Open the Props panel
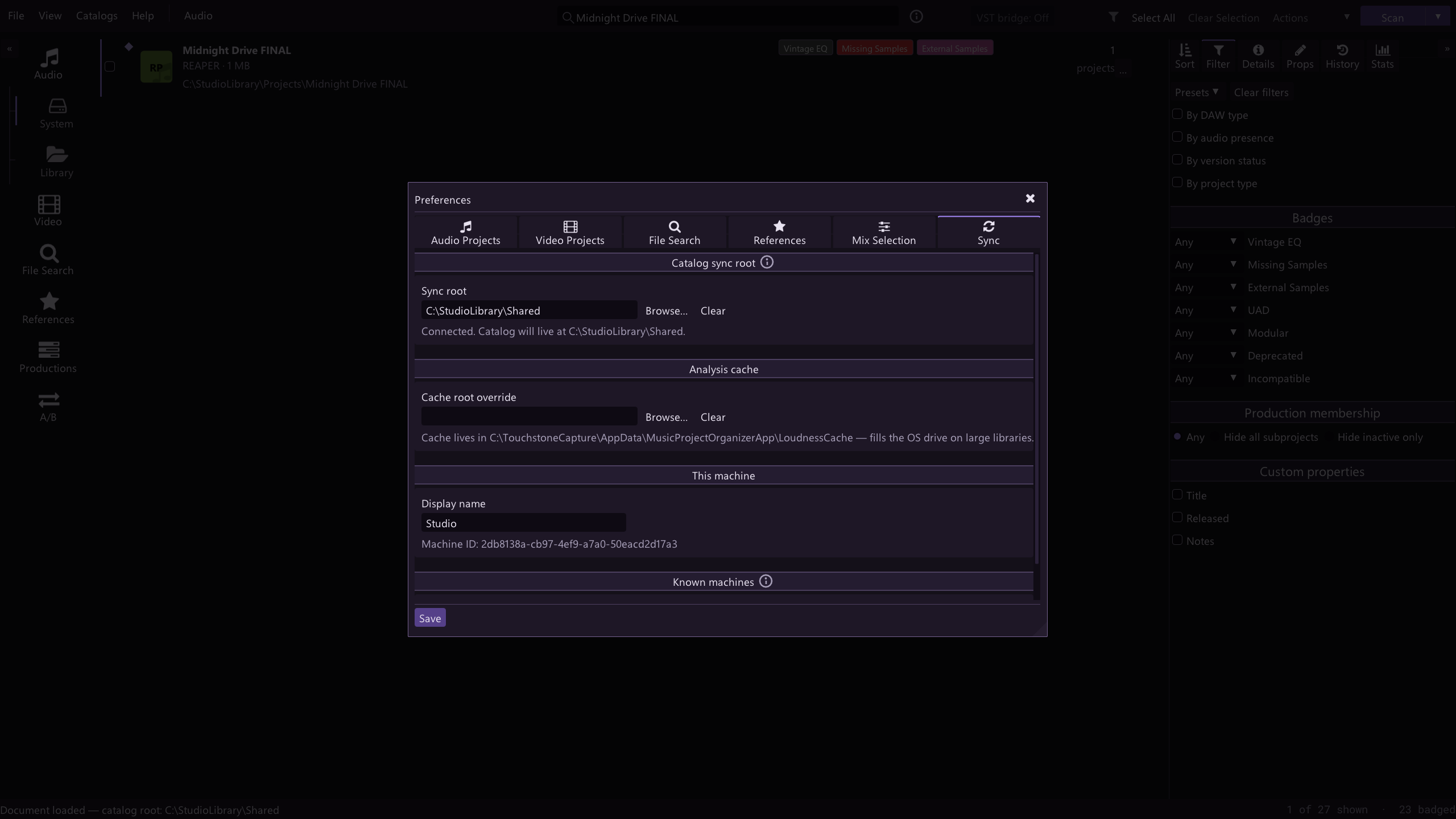 click(1300, 56)
